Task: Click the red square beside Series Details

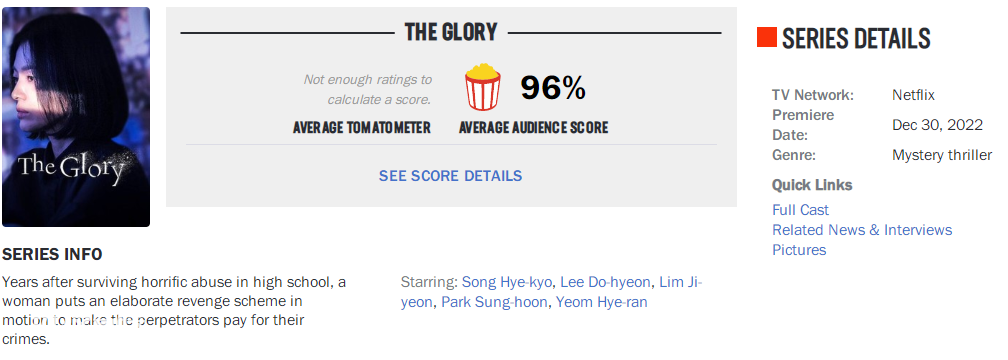Action: pyautogui.click(x=766, y=37)
